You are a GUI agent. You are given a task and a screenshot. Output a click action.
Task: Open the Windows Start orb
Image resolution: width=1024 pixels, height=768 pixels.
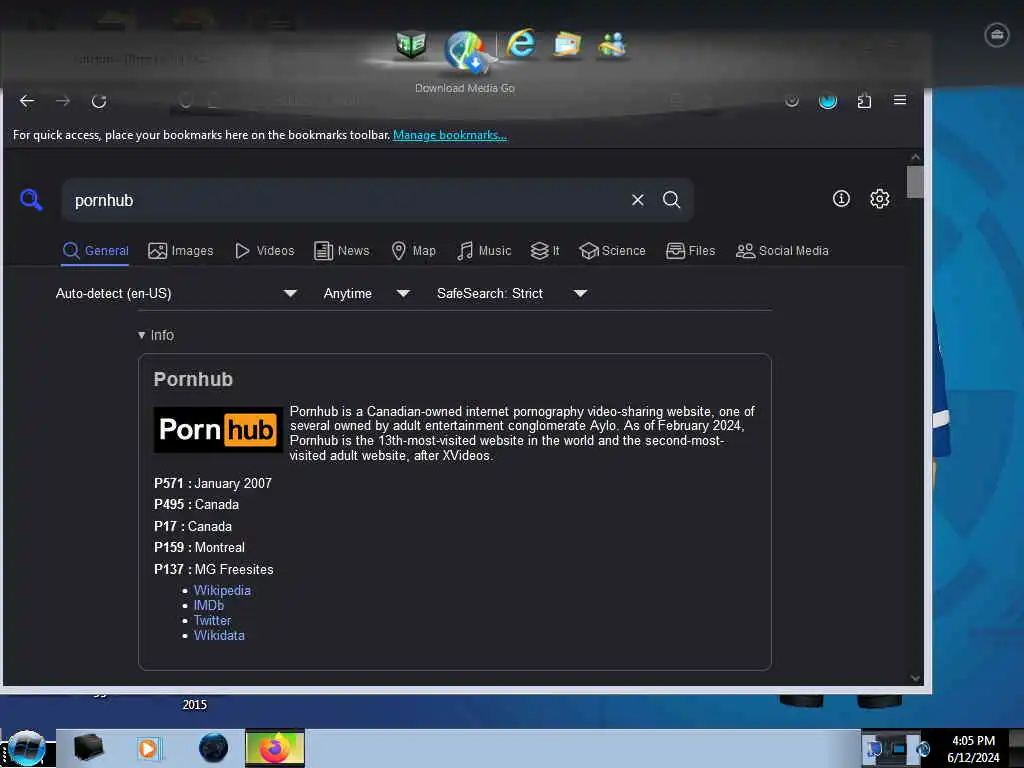[26, 748]
